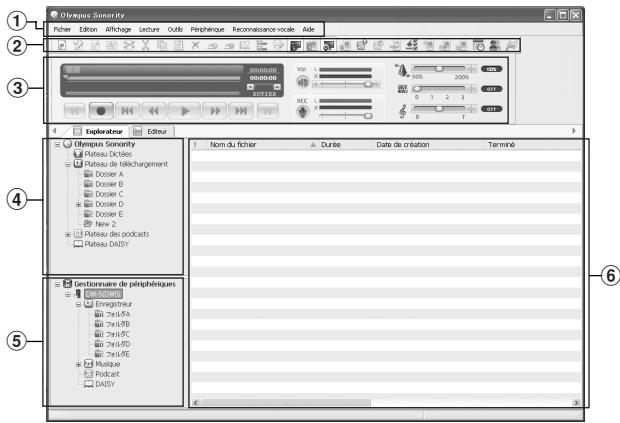The width and height of the screenshot is (620, 423).
Task: Select Dossier A in the folder tree
Action: click(106, 174)
